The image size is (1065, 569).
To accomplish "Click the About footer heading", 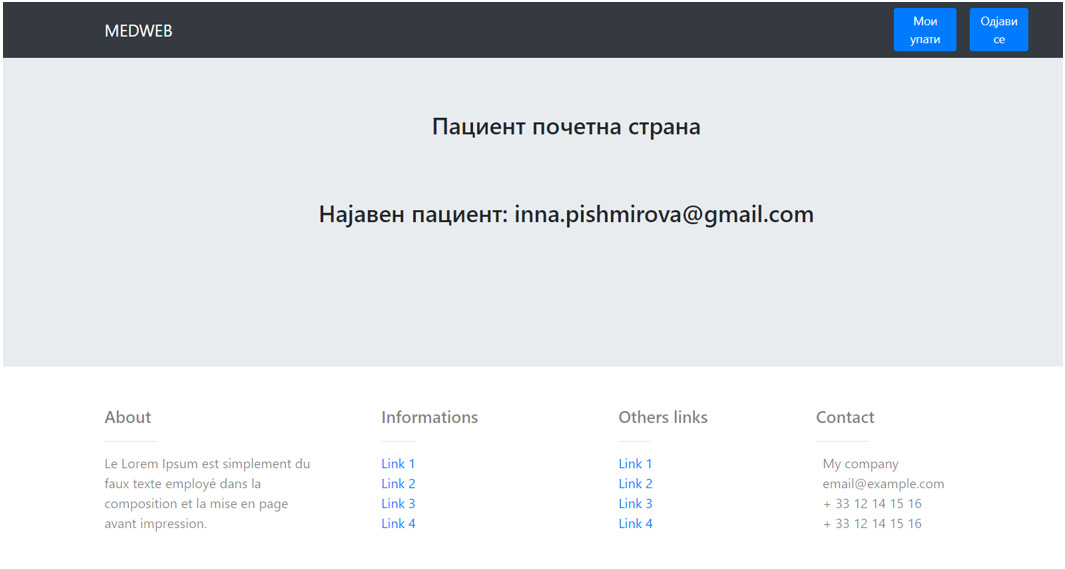I will click(128, 418).
